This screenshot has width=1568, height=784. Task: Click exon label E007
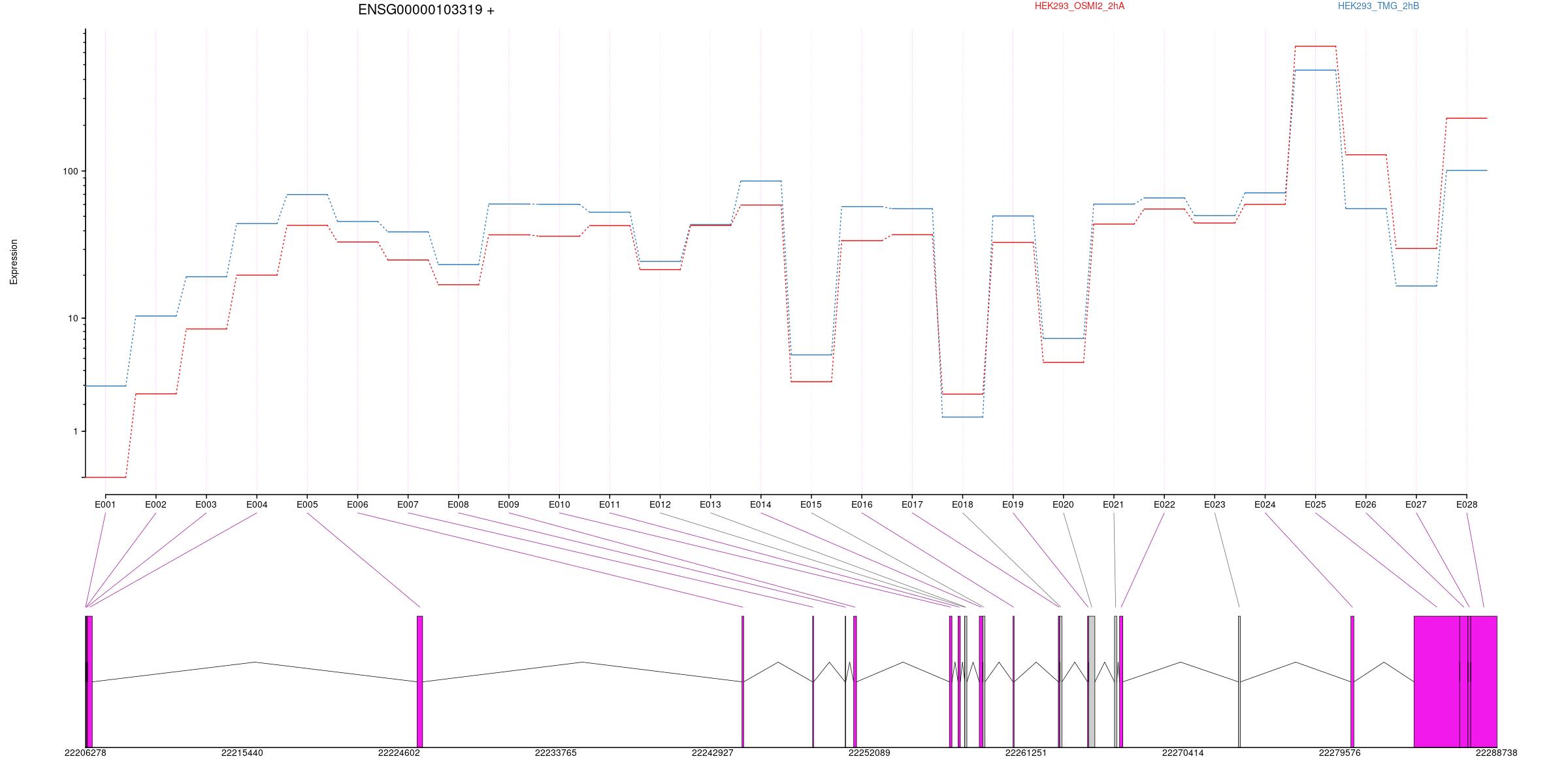pyautogui.click(x=408, y=504)
